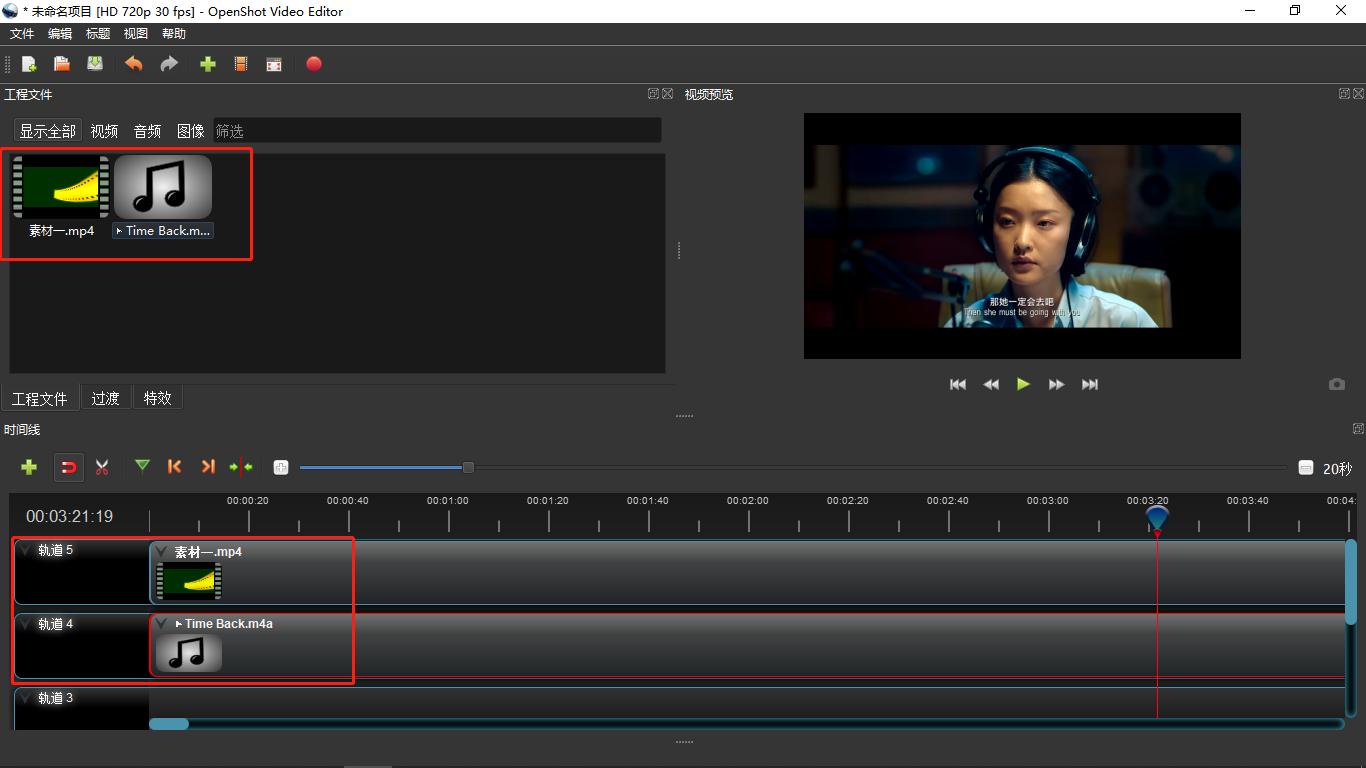Filter project files by 图像
This screenshot has width=1366, height=768.
pyautogui.click(x=190, y=131)
